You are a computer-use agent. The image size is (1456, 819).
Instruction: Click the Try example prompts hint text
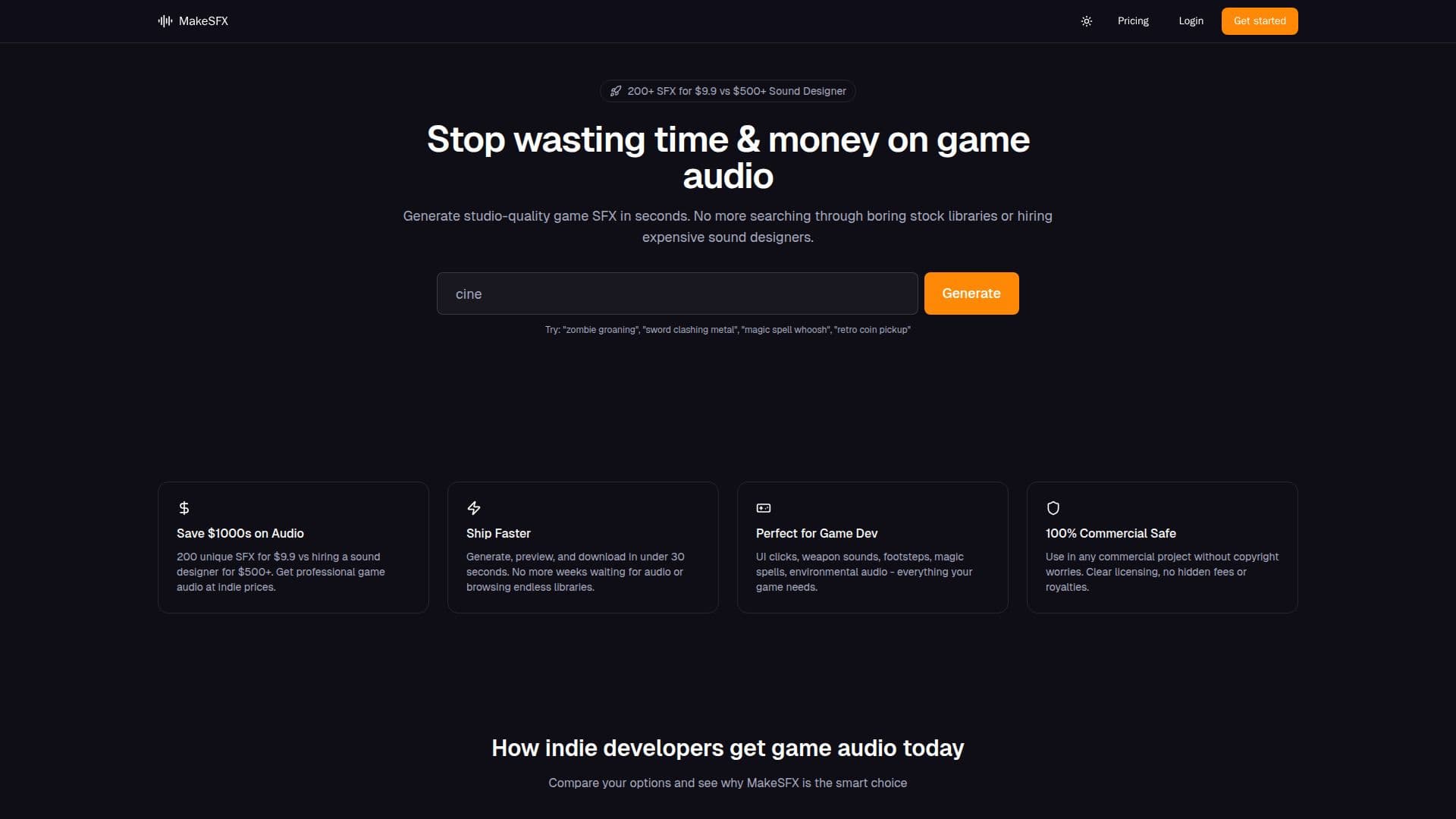pos(728,330)
